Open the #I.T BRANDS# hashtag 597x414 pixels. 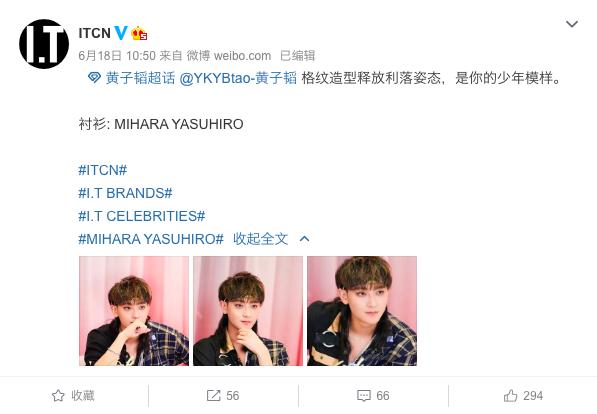pyautogui.click(x=125, y=193)
